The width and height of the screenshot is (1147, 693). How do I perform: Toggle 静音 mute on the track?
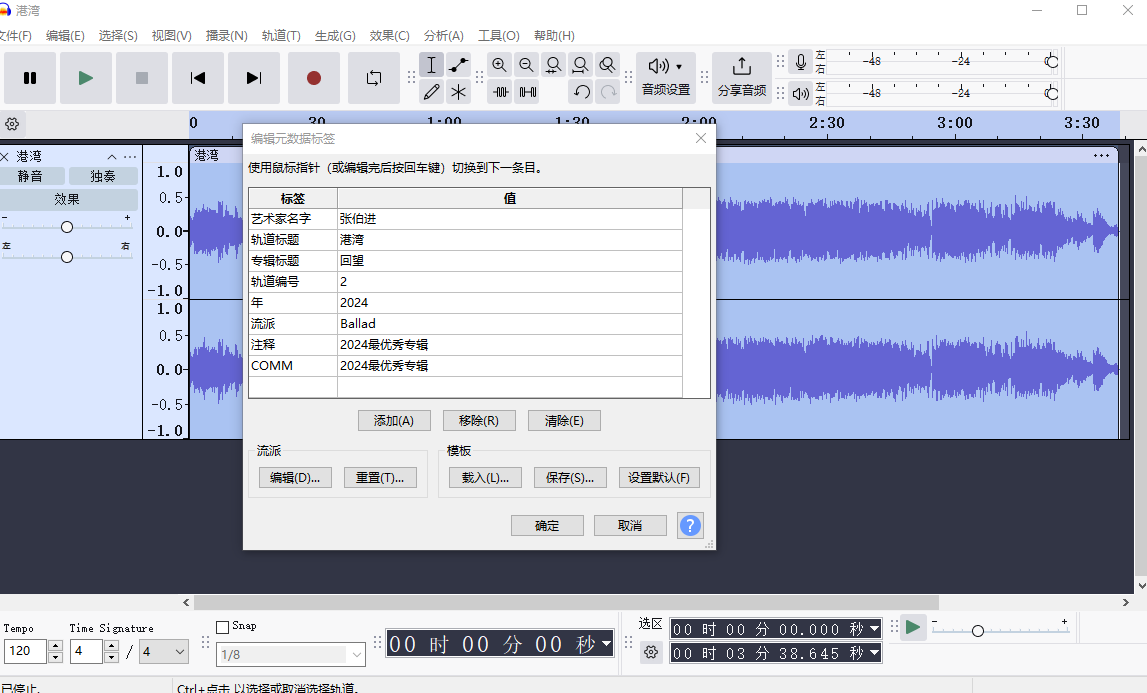pyautogui.click(x=31, y=176)
